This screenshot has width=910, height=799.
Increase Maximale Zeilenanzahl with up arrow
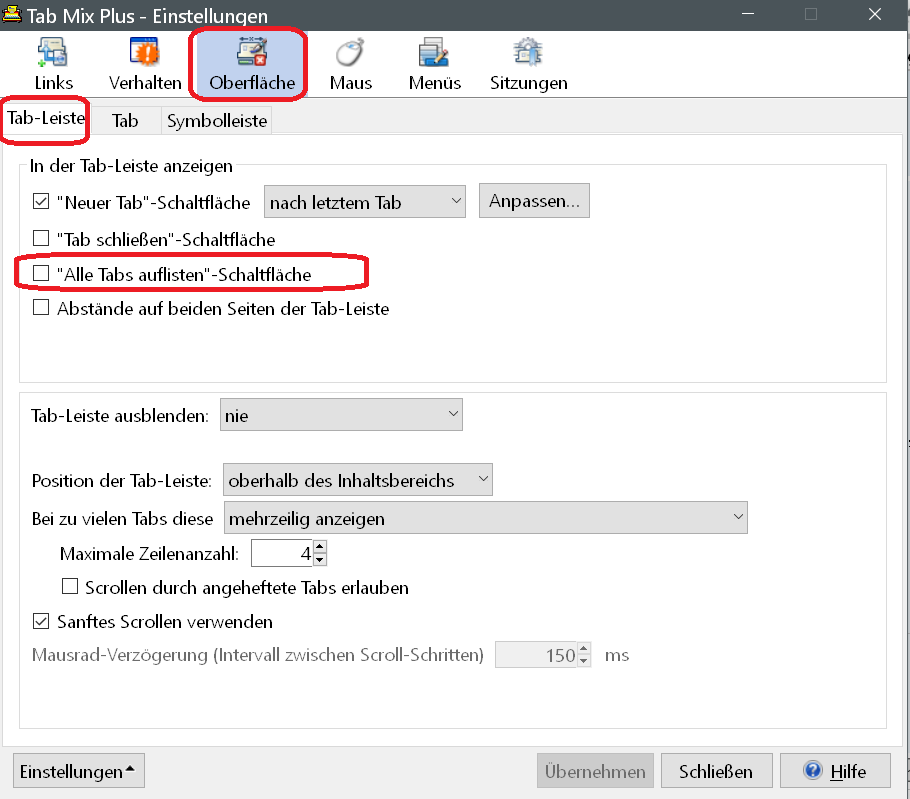tap(320, 547)
